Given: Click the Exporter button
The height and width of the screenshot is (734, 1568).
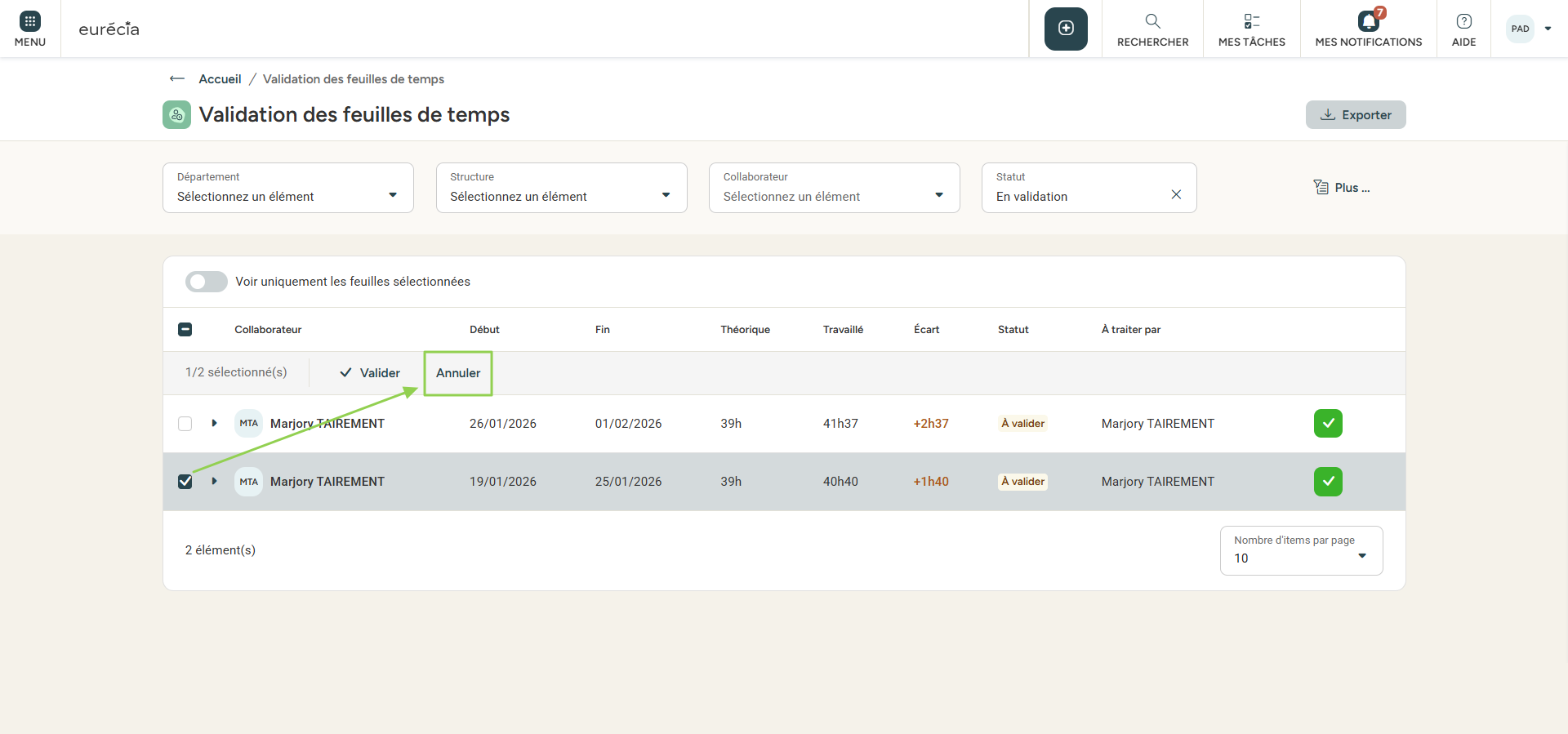Looking at the screenshot, I should coord(1356,115).
